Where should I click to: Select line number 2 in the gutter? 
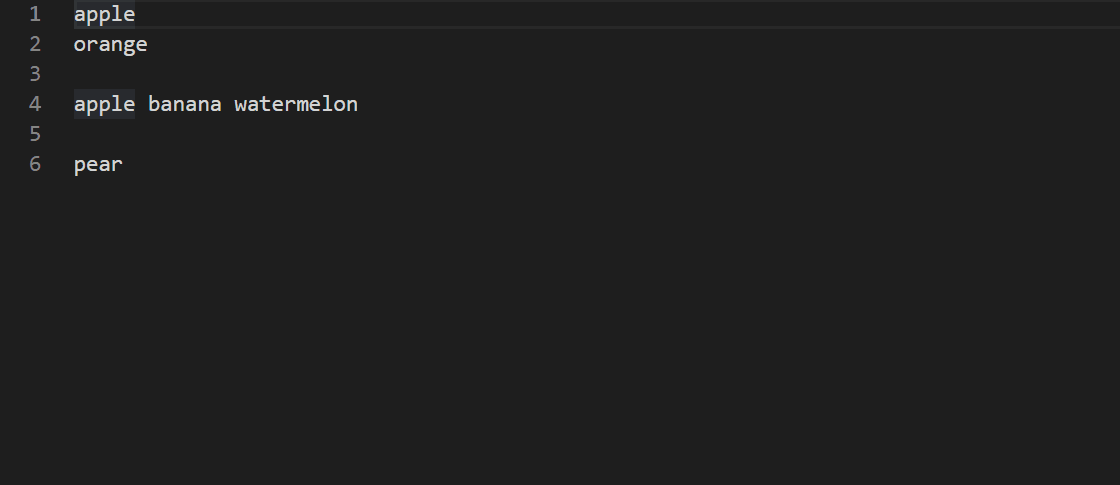pyautogui.click(x=35, y=44)
